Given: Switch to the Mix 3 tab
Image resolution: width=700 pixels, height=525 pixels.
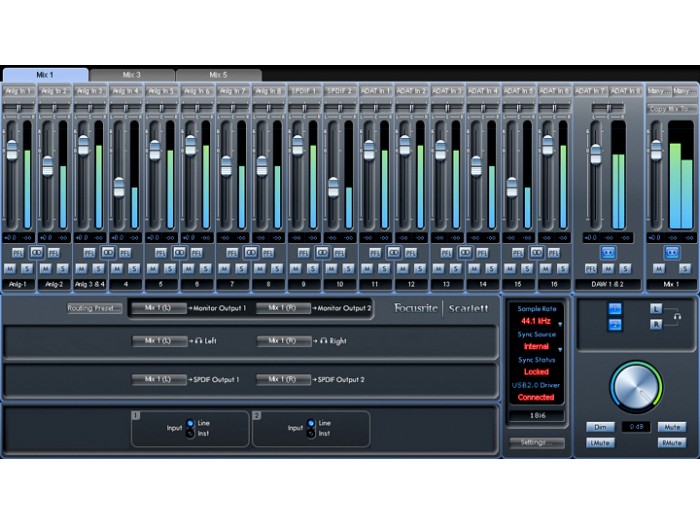Looking at the screenshot, I should pos(132,75).
